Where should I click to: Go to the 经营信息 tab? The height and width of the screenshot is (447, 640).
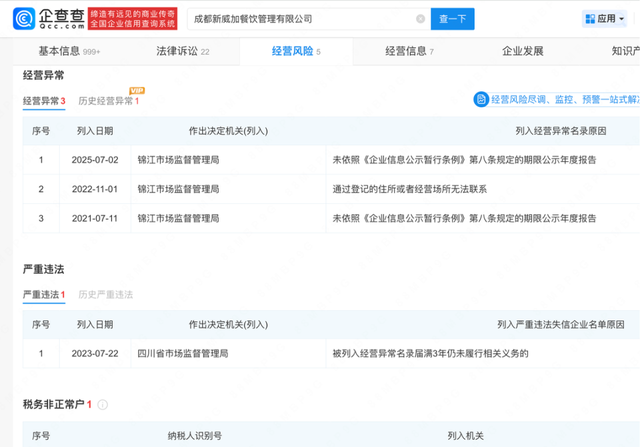(x=410, y=51)
